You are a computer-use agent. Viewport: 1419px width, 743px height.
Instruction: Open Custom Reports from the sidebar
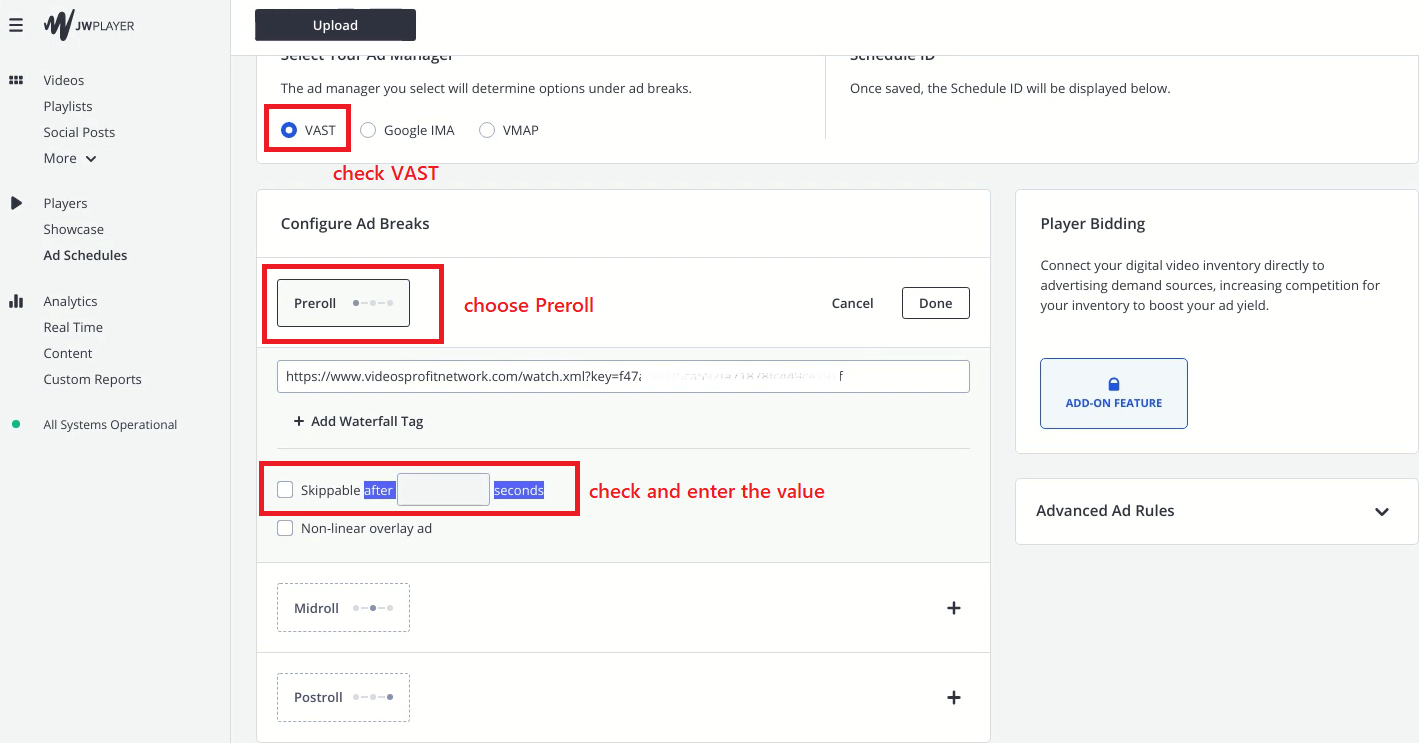(92, 379)
